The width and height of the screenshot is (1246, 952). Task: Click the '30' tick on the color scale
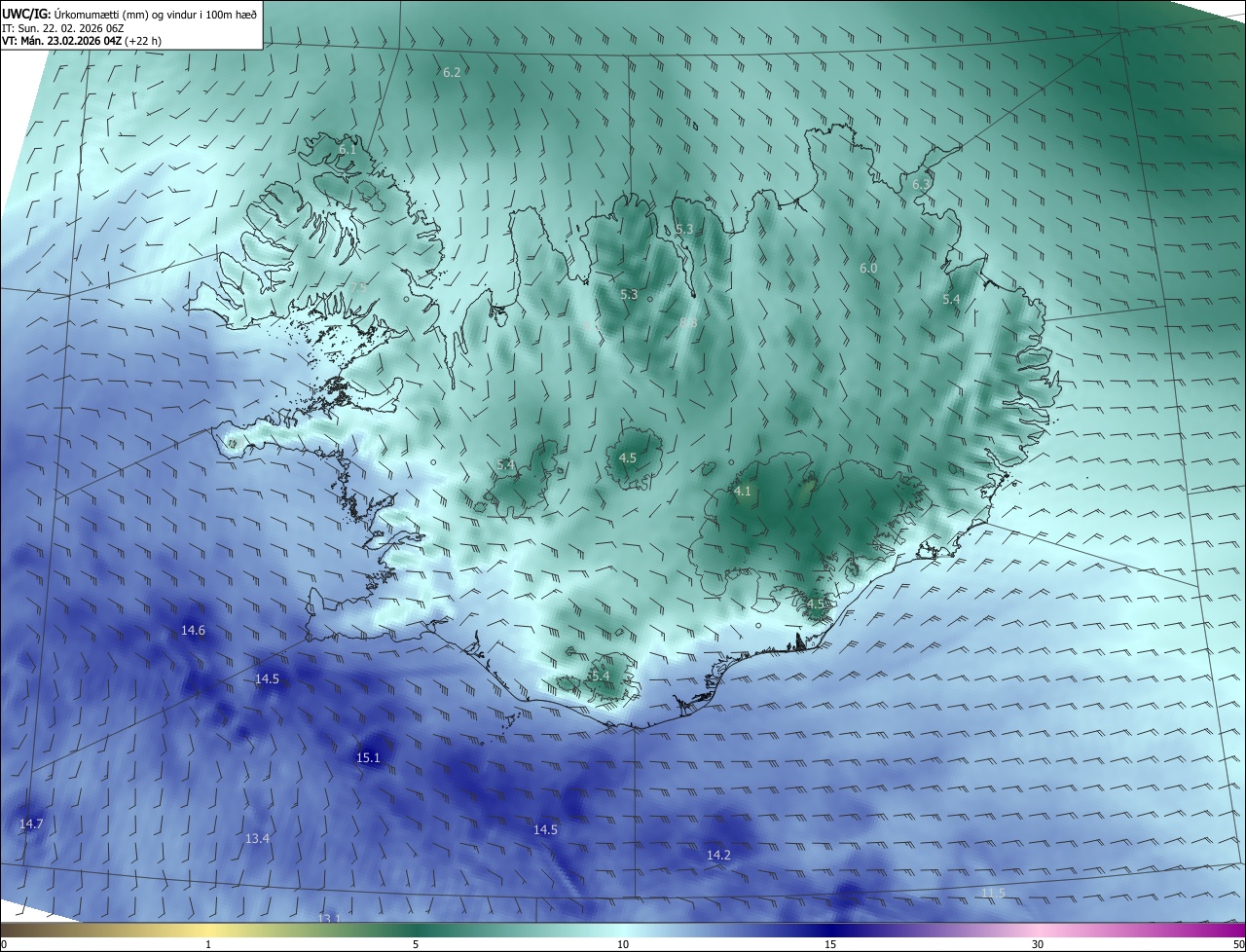[1038, 944]
